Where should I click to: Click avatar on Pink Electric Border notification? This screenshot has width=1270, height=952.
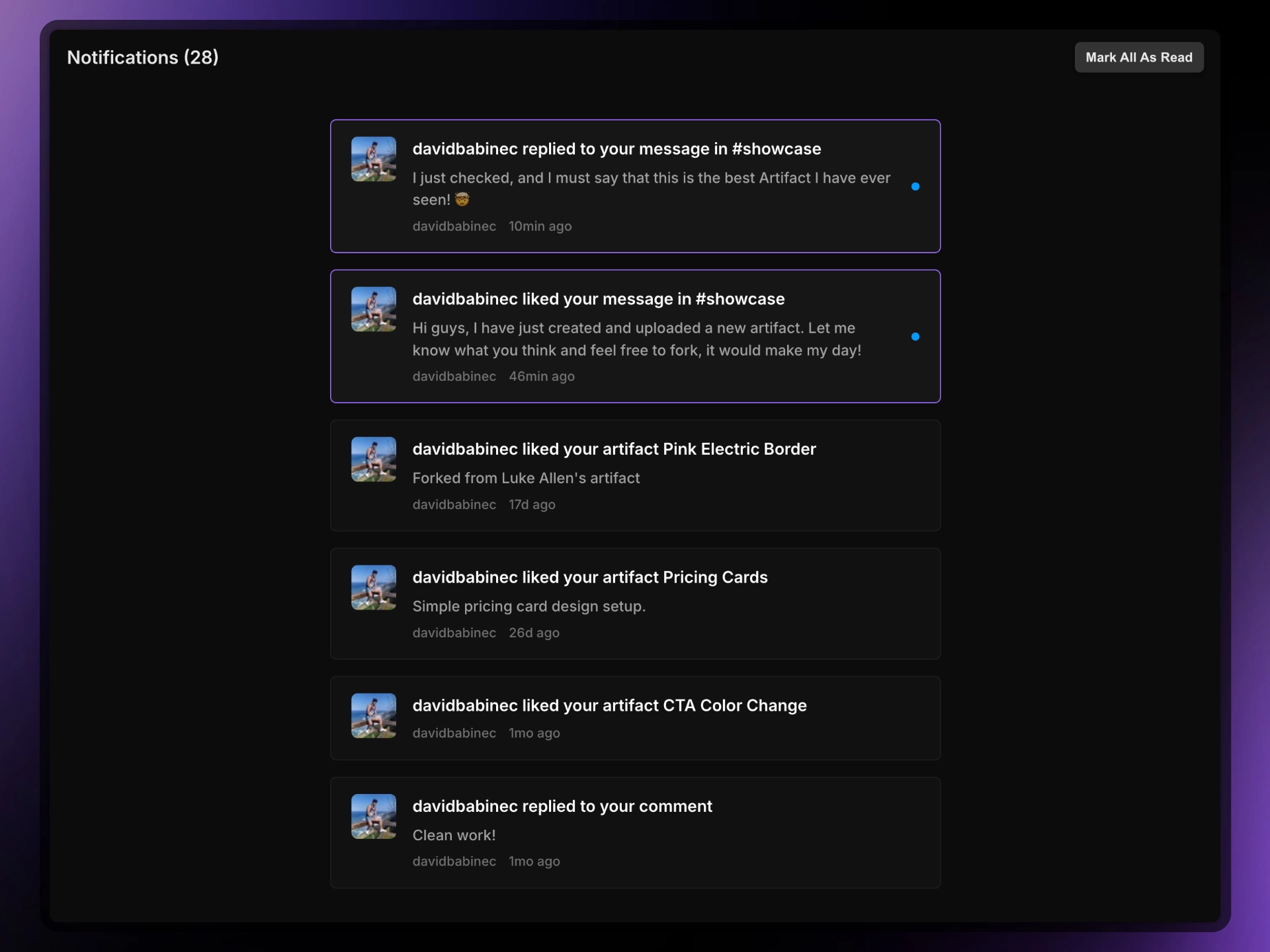(x=373, y=459)
